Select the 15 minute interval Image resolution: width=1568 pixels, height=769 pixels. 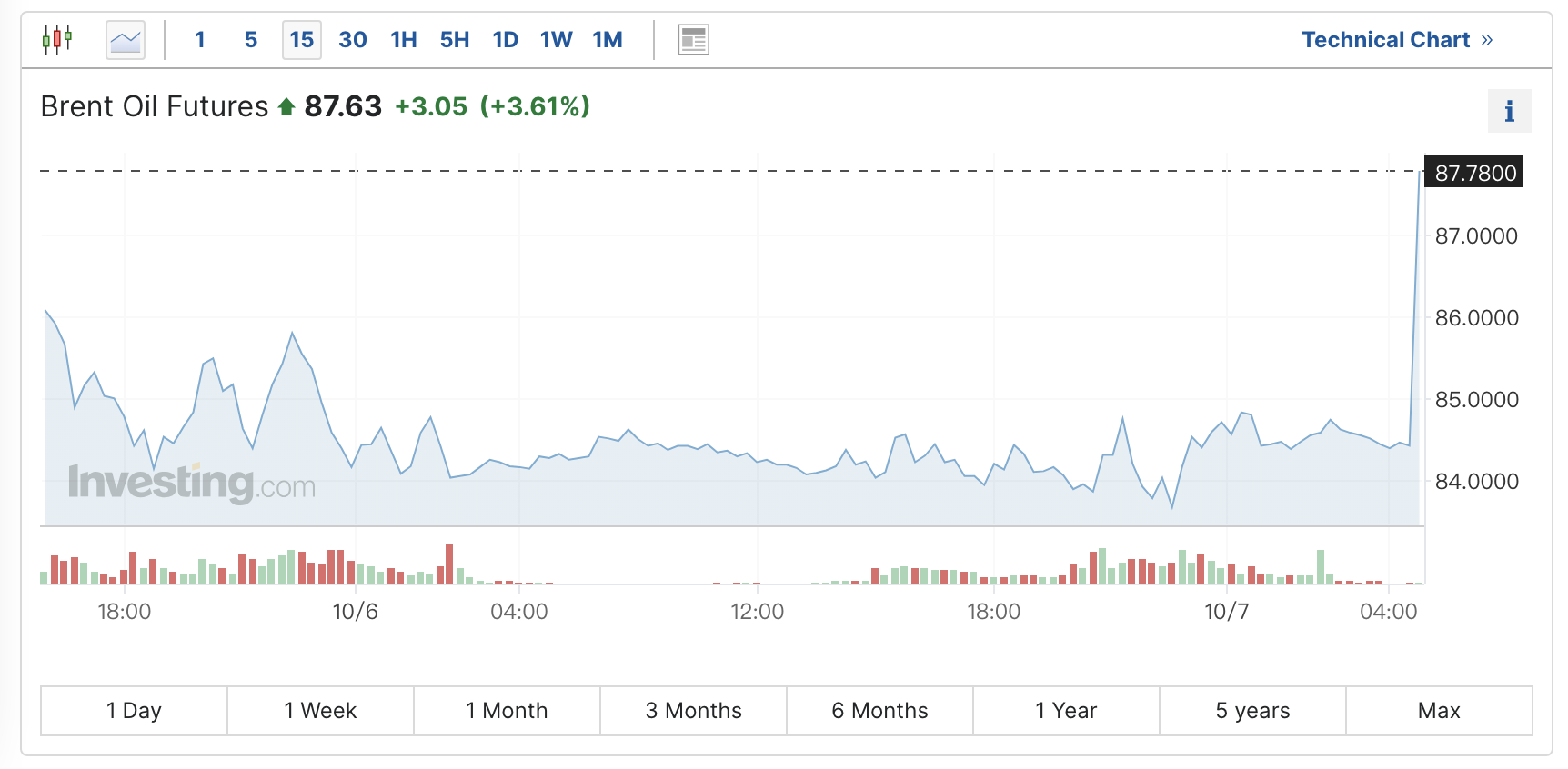(x=302, y=40)
